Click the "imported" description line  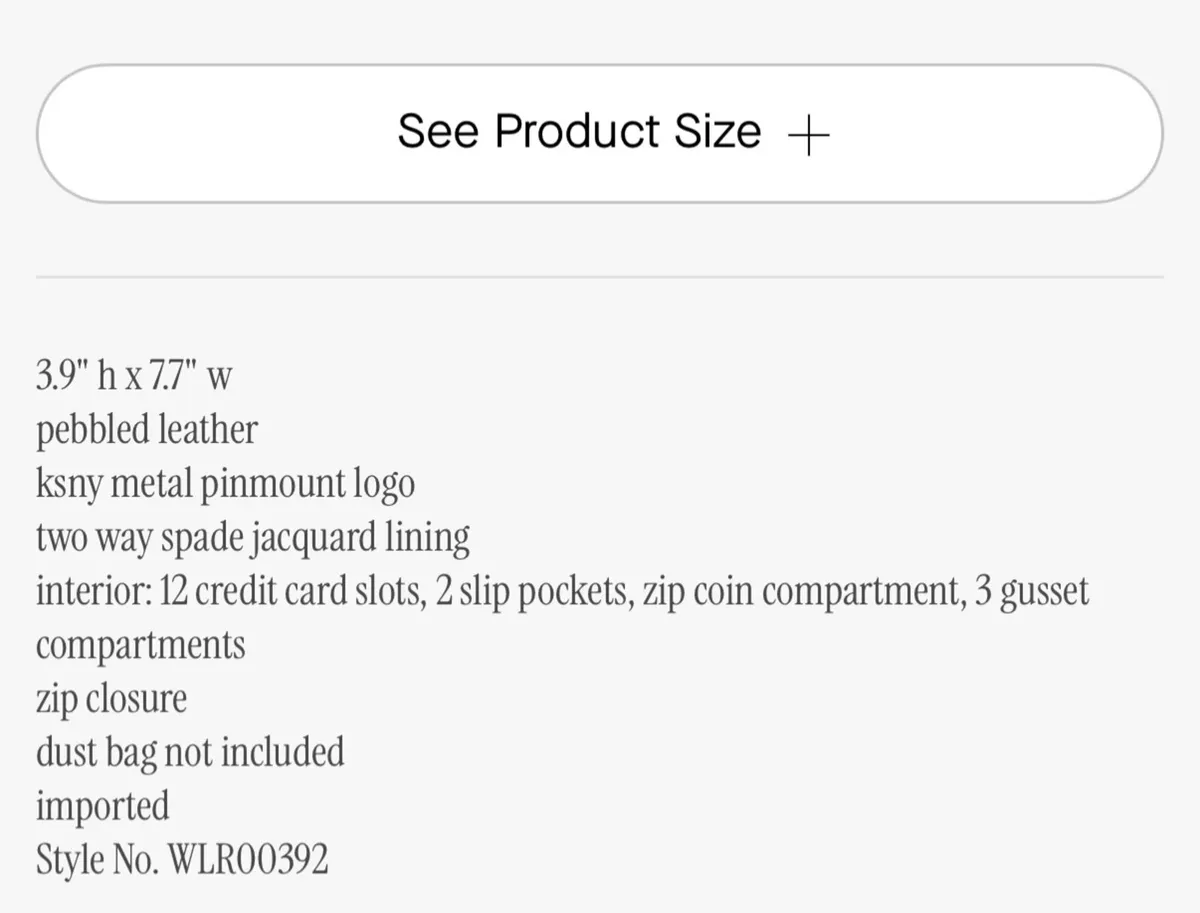click(103, 806)
